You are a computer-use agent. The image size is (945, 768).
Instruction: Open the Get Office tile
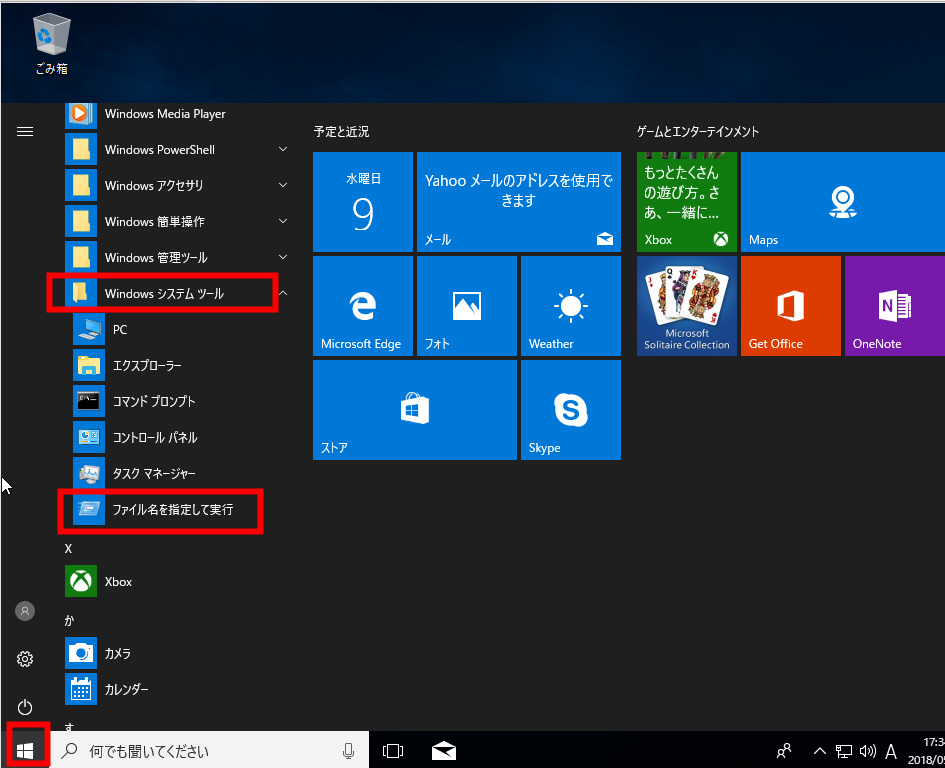[x=791, y=306]
